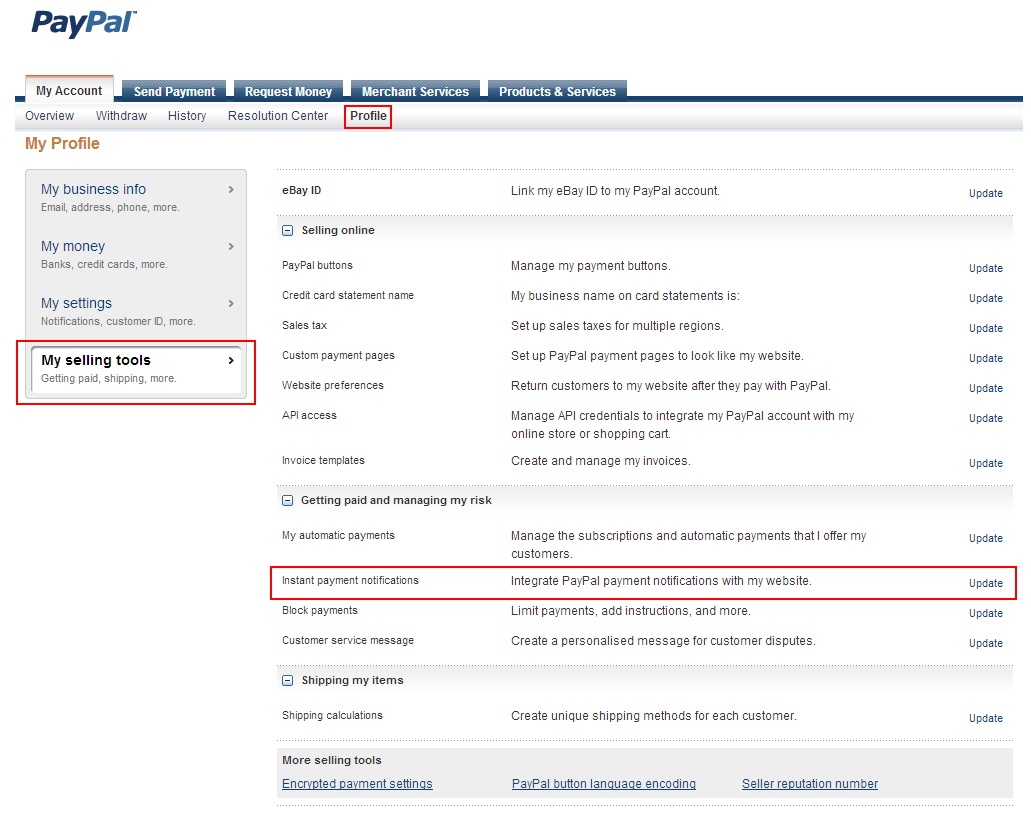Select the Profile submenu item
The width and height of the screenshot is (1031, 819).
click(x=368, y=116)
